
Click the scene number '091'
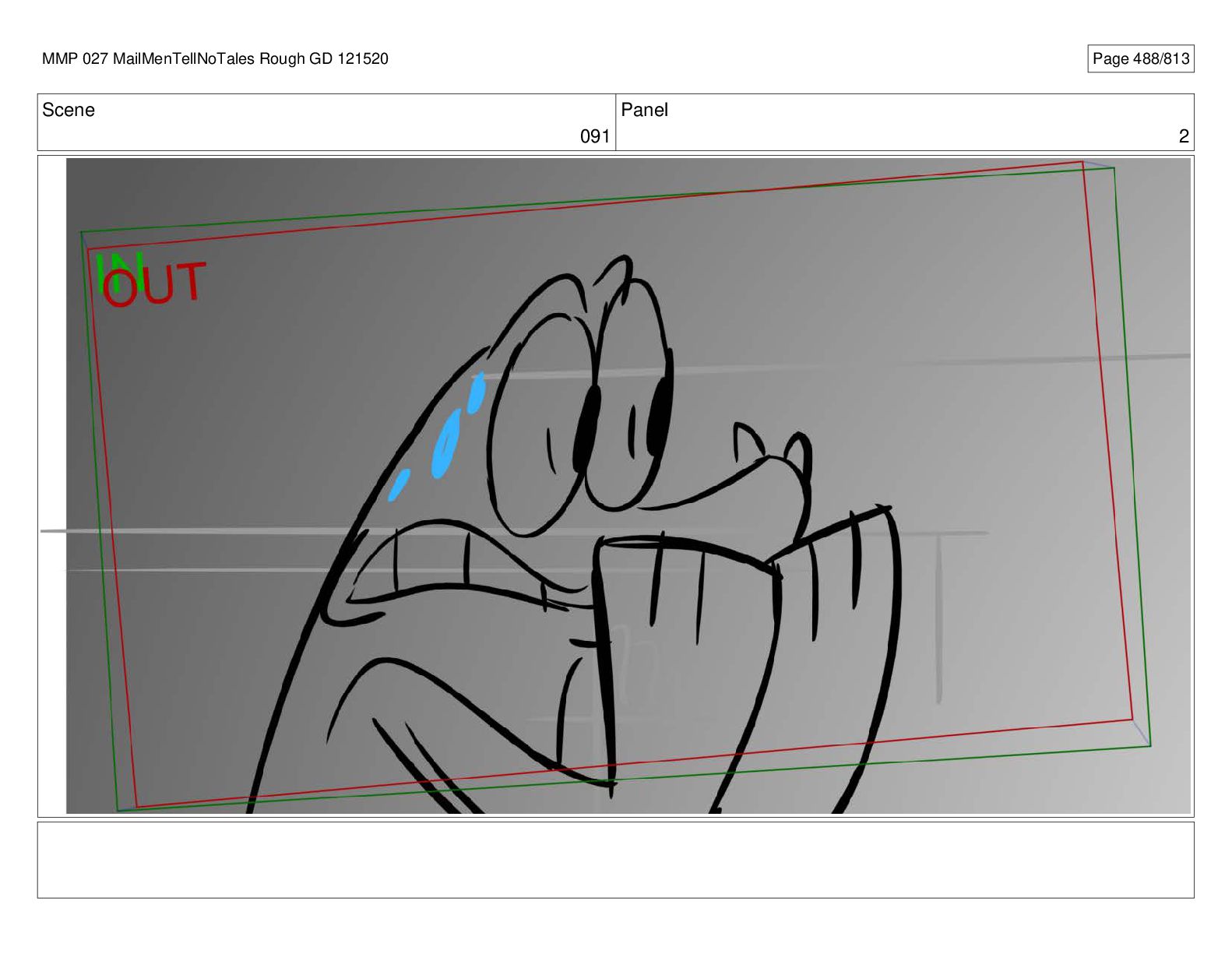click(x=595, y=137)
